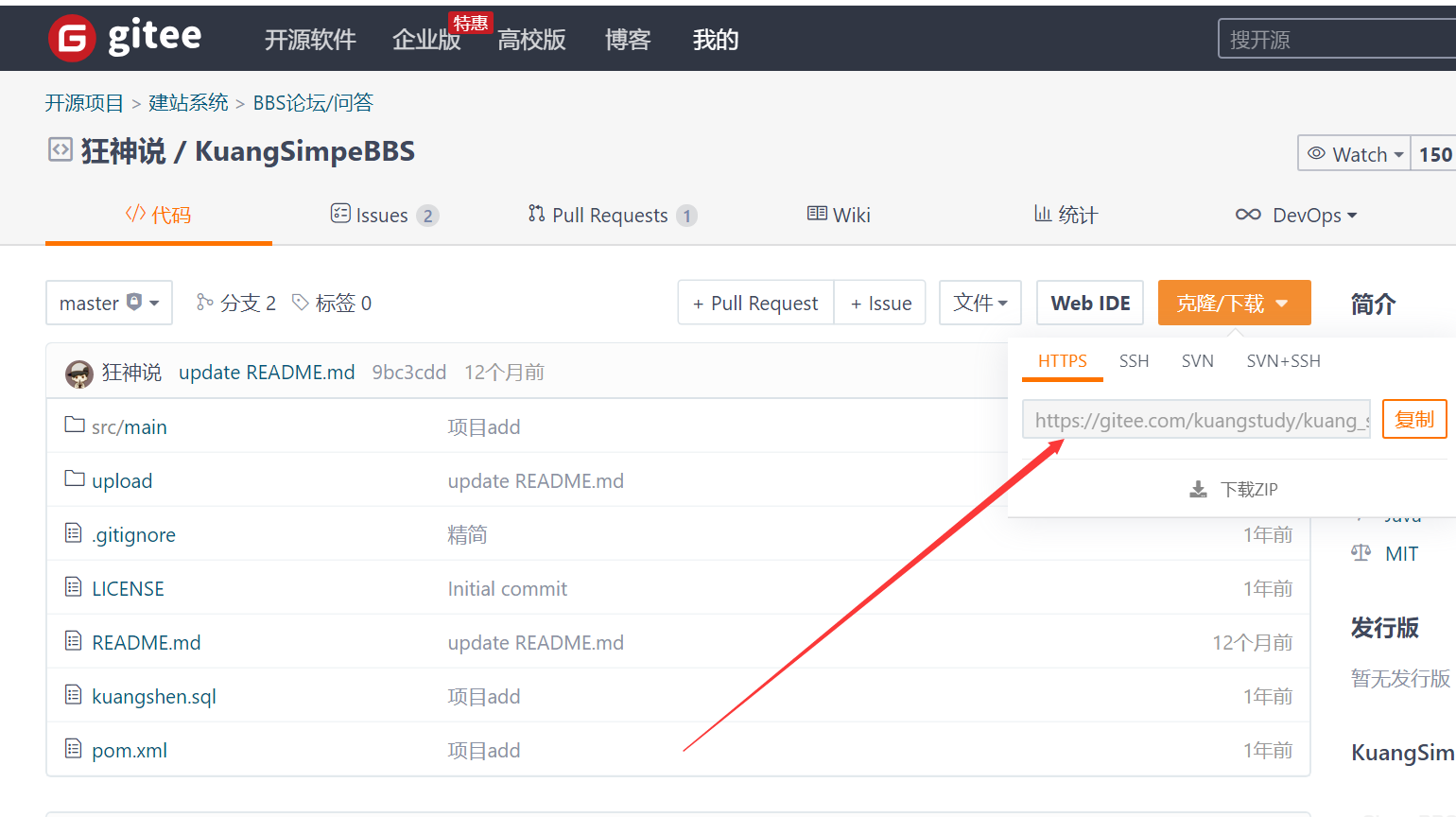
Task: Click the 150 watchers count
Action: point(1435,154)
